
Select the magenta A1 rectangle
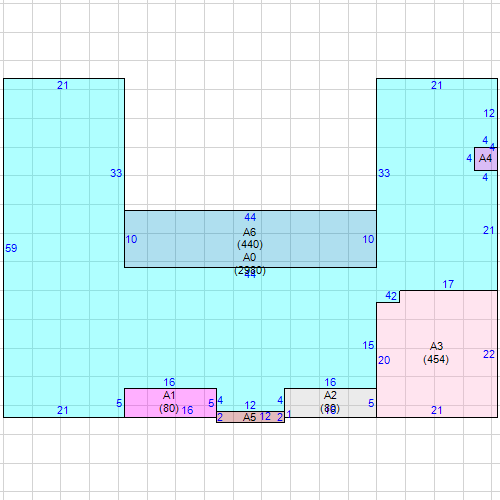pos(171,403)
